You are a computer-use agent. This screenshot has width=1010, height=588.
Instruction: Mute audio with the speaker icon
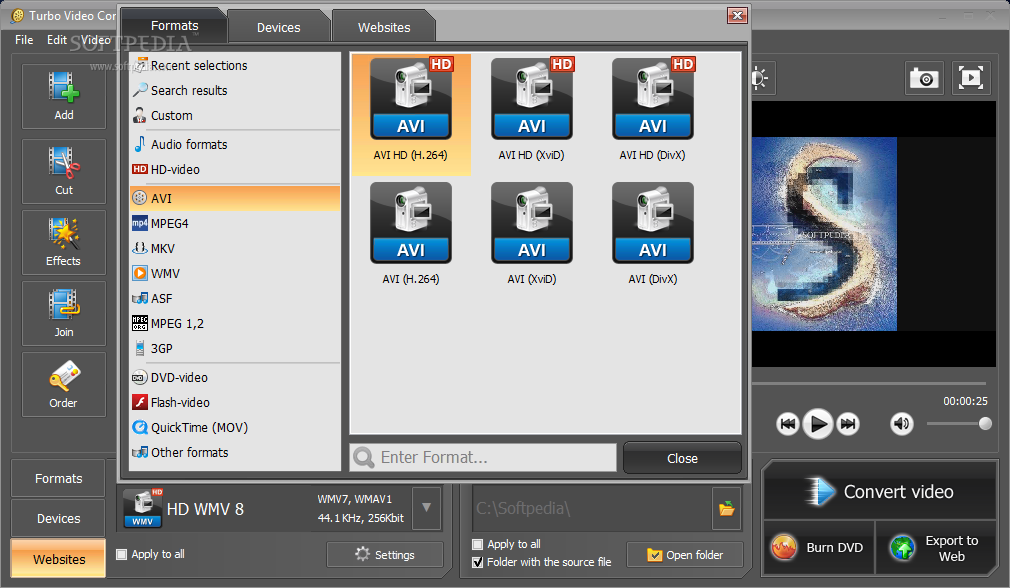point(902,424)
